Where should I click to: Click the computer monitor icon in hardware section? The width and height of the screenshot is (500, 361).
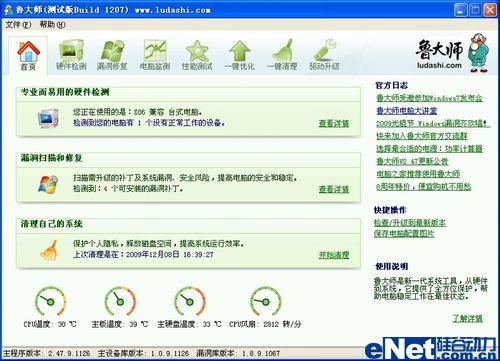click(x=48, y=118)
